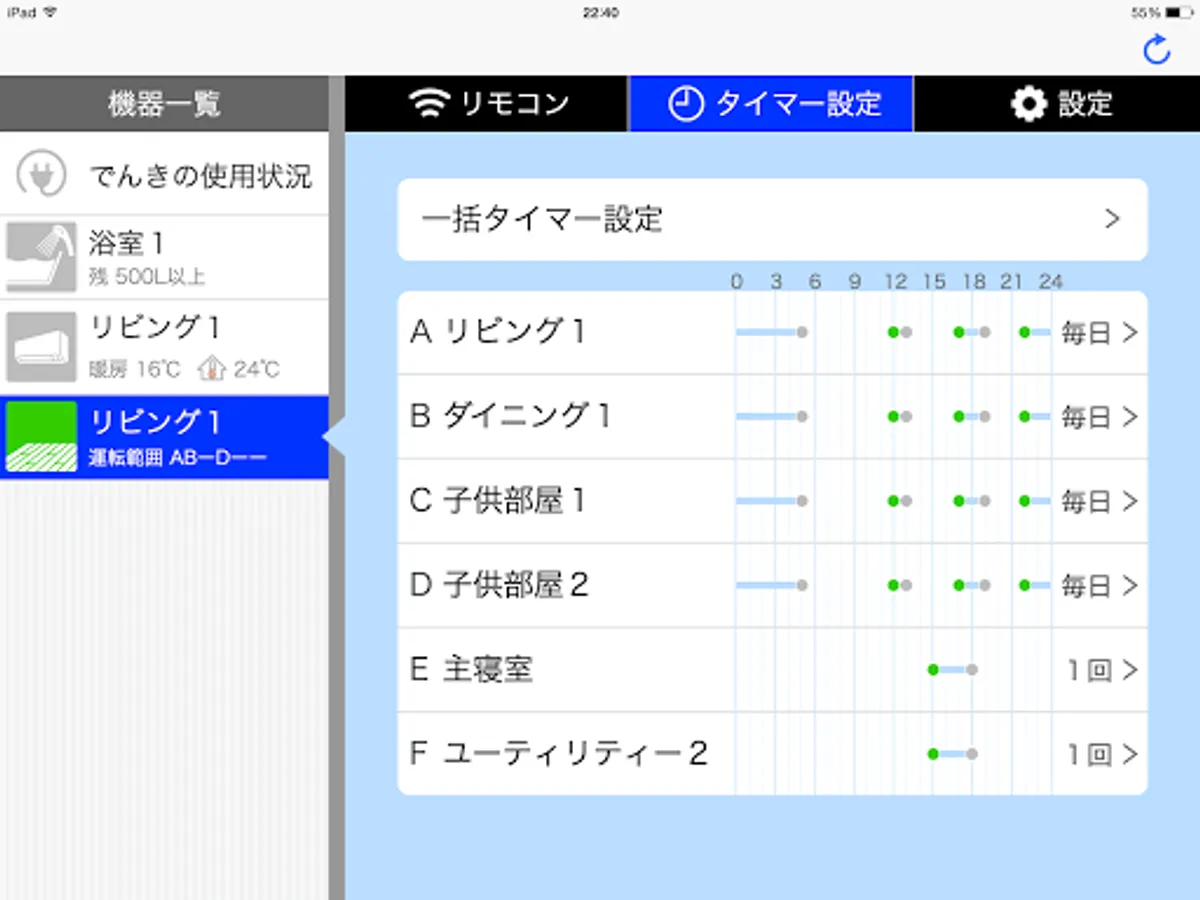Select リビング1 air conditioner device
Viewport: 1200px width, 900px height.
[164, 347]
